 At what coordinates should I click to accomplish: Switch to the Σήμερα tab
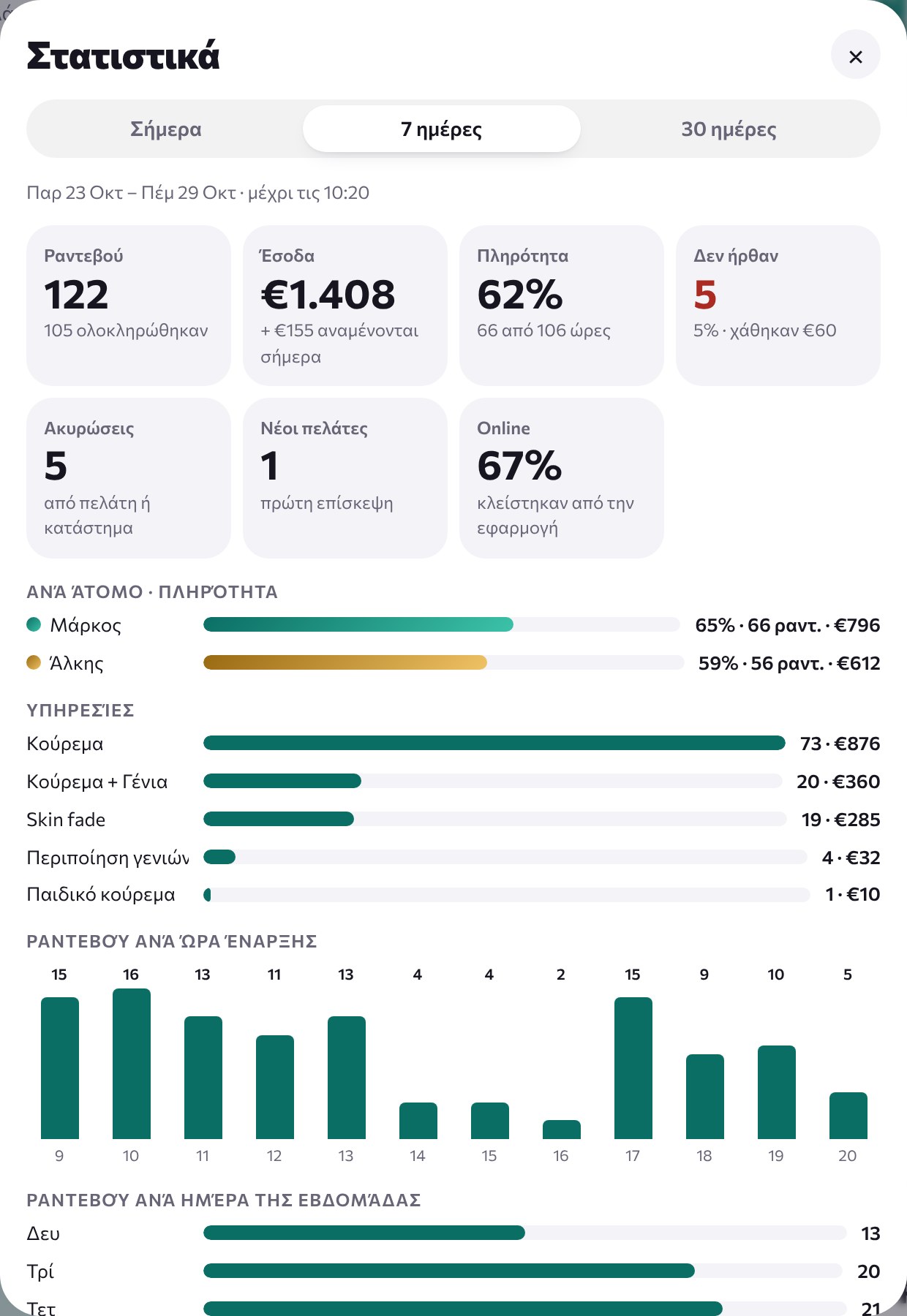tap(165, 129)
